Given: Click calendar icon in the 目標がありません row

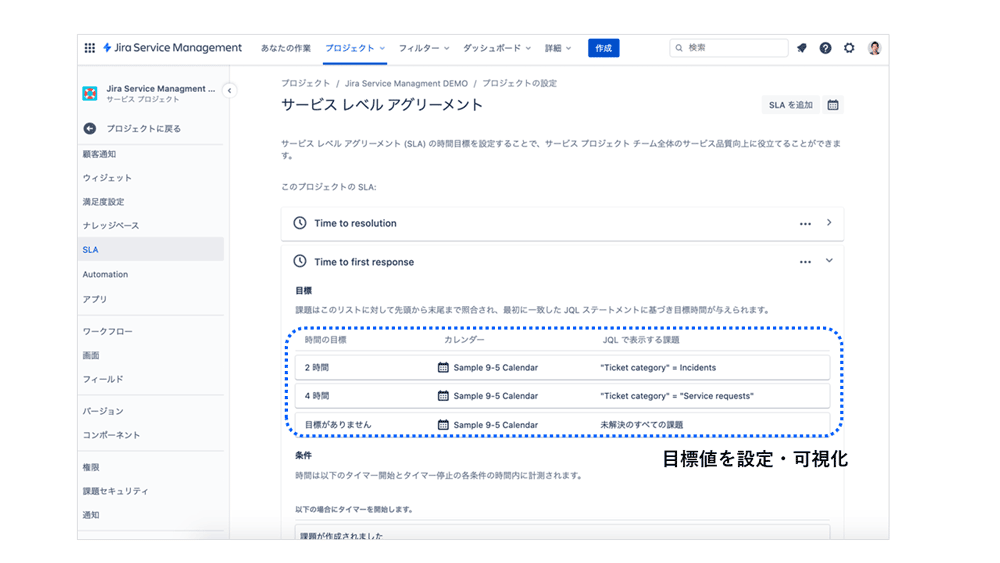Looking at the screenshot, I should (443, 425).
